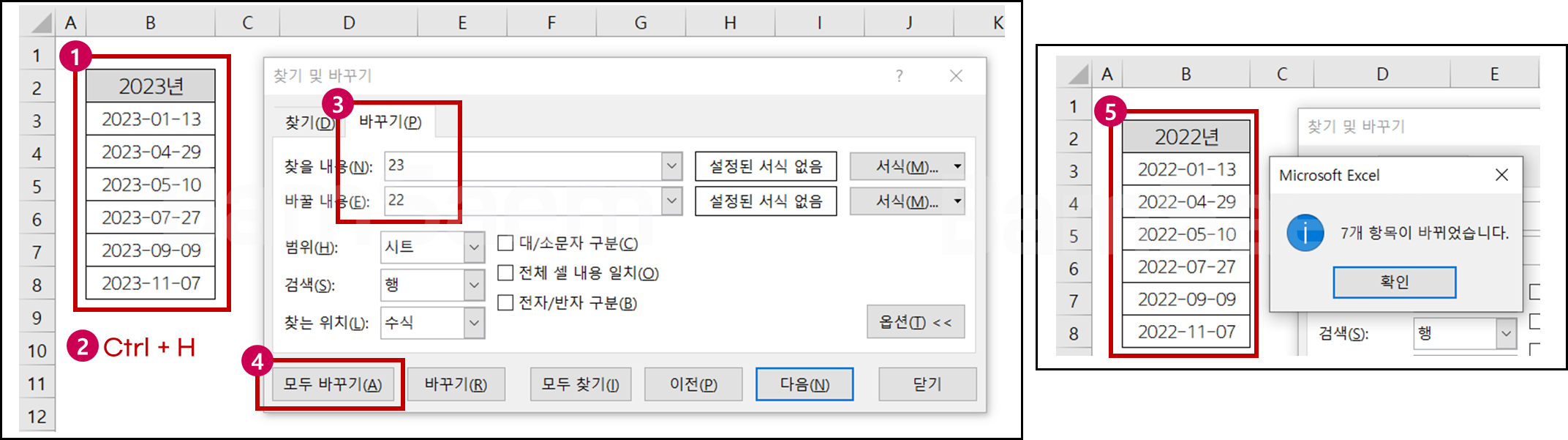
Task: Open the 검색(S) dropdown showing 행
Action: [x=433, y=285]
